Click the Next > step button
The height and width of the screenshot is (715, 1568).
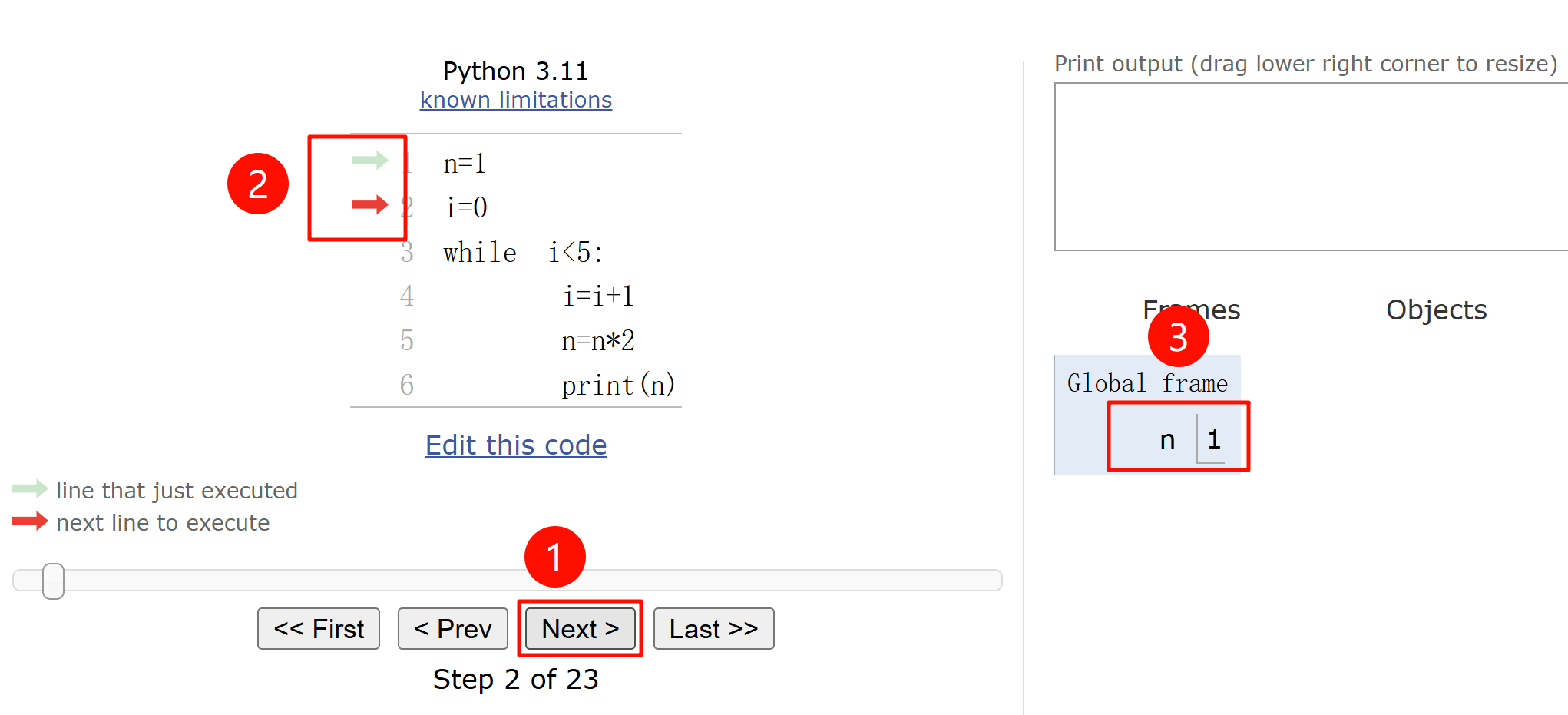pos(580,629)
